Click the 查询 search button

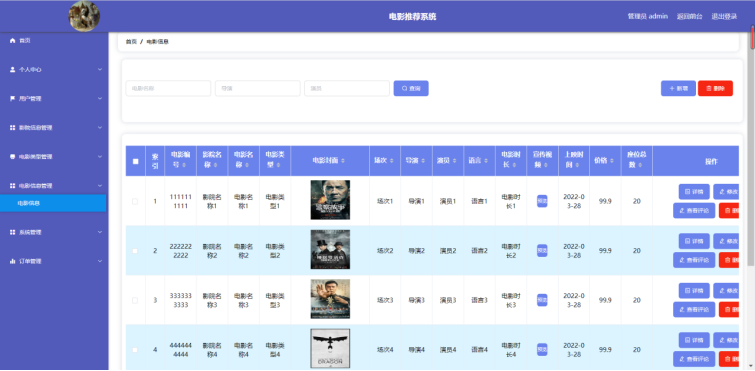point(411,89)
